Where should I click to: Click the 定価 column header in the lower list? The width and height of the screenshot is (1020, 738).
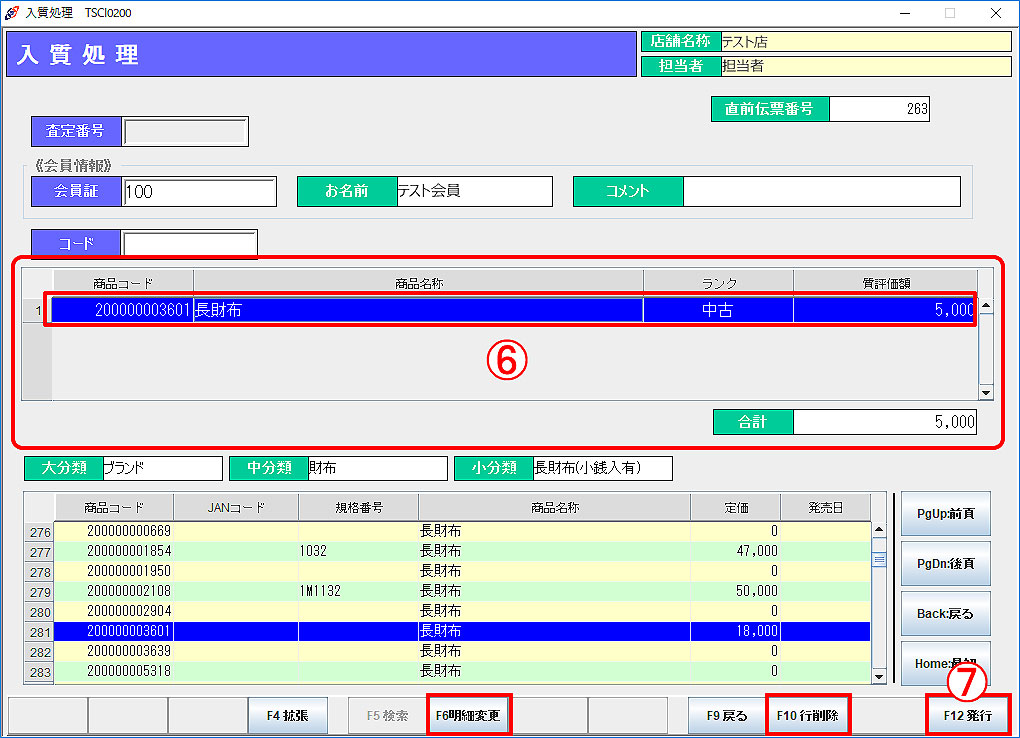pos(735,508)
